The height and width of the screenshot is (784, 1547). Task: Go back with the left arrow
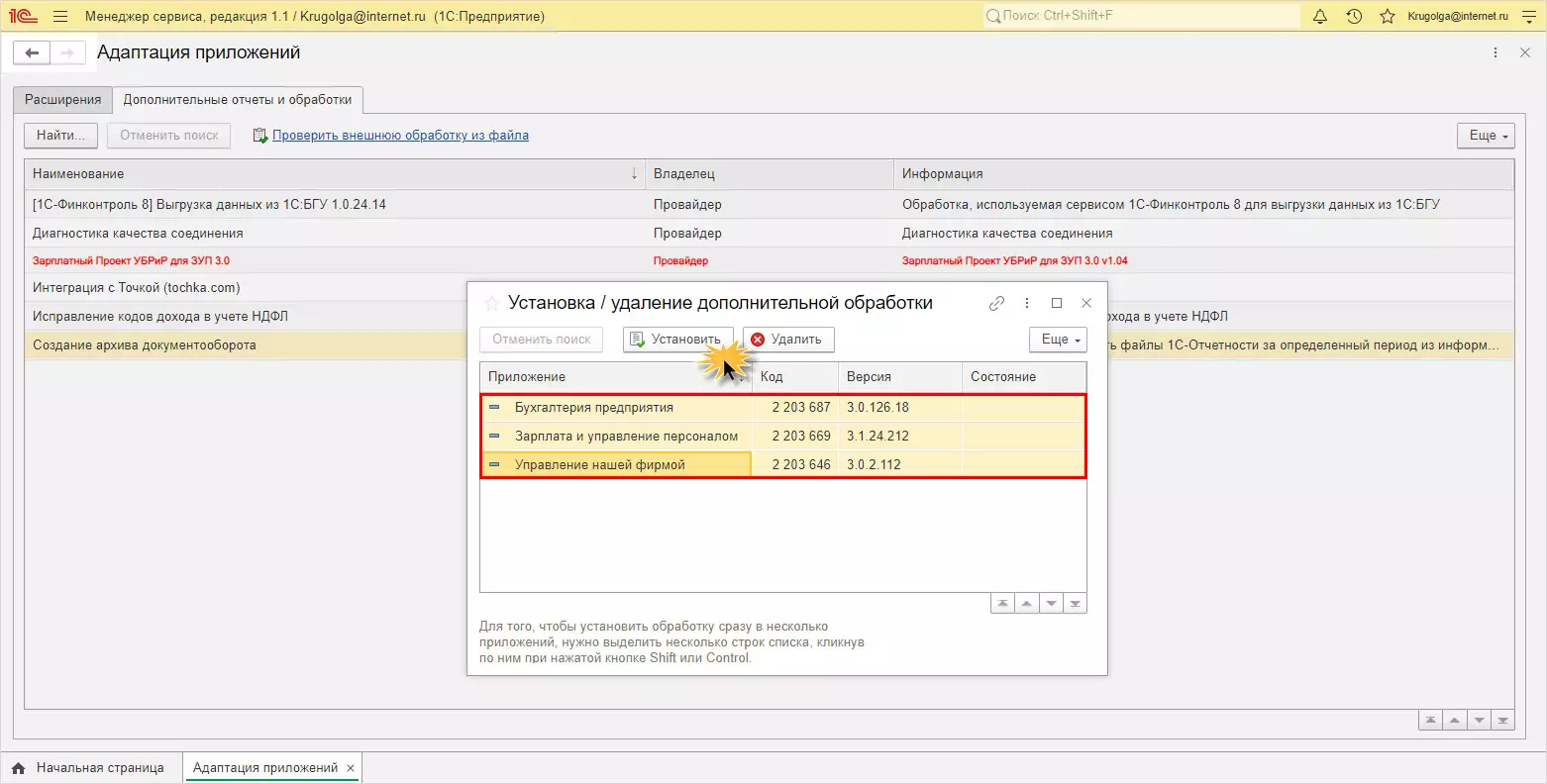click(32, 53)
